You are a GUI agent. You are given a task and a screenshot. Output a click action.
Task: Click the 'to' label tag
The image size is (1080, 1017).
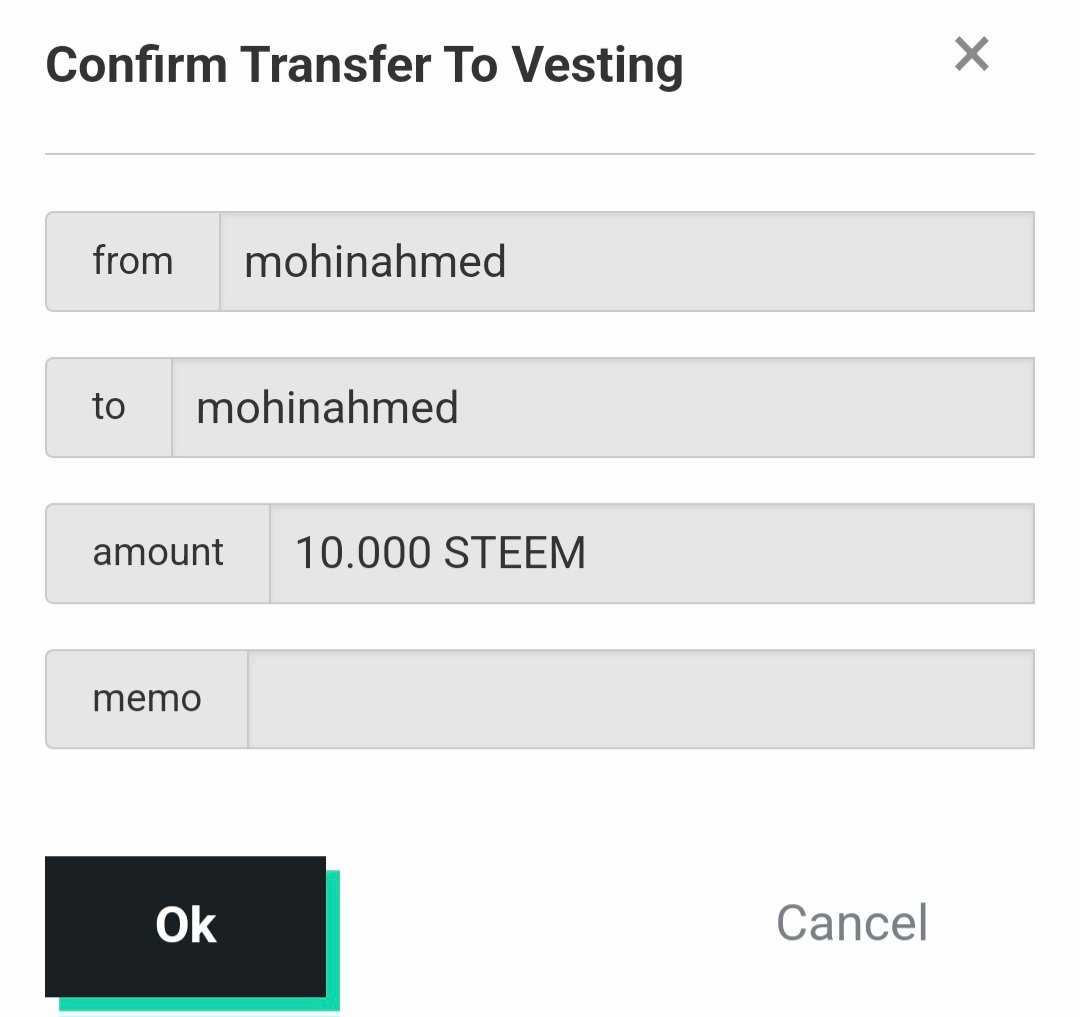pyautogui.click(x=109, y=407)
